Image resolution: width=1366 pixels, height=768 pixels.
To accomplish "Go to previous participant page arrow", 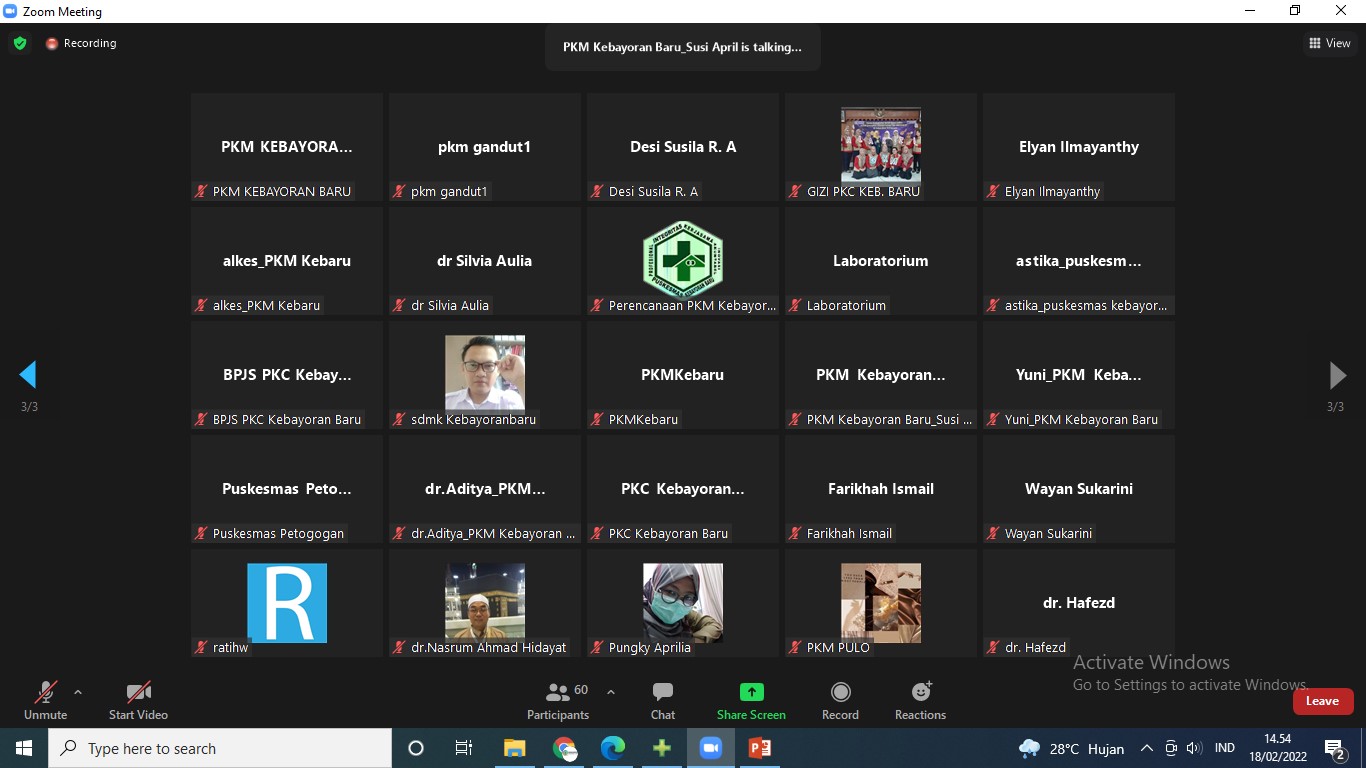I will [28, 375].
